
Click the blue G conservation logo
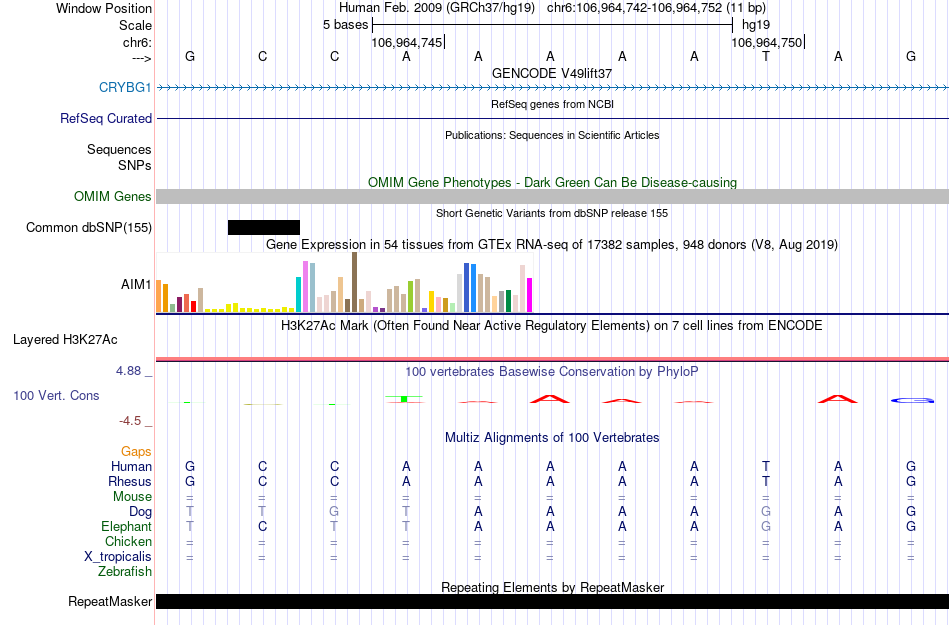pyautogui.click(x=912, y=400)
